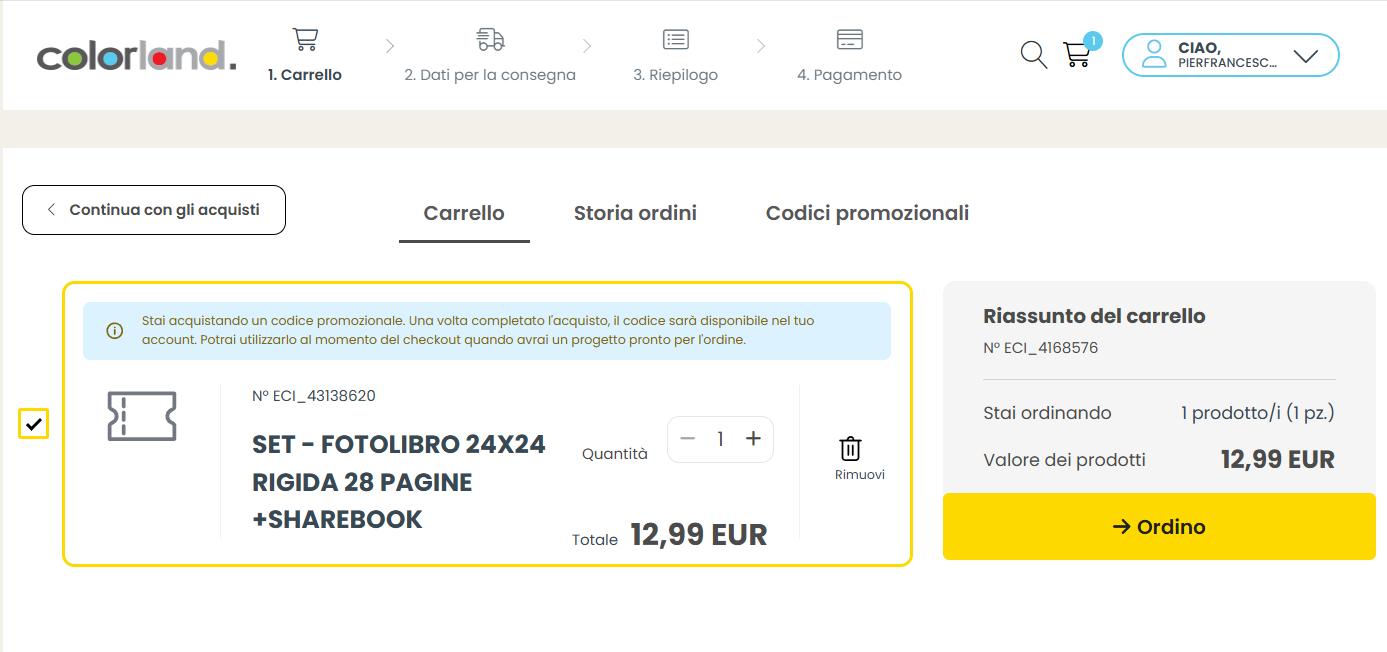Viewport: 1387px width, 652px height.
Task: Switch to the Storia ordini tab
Action: point(635,213)
